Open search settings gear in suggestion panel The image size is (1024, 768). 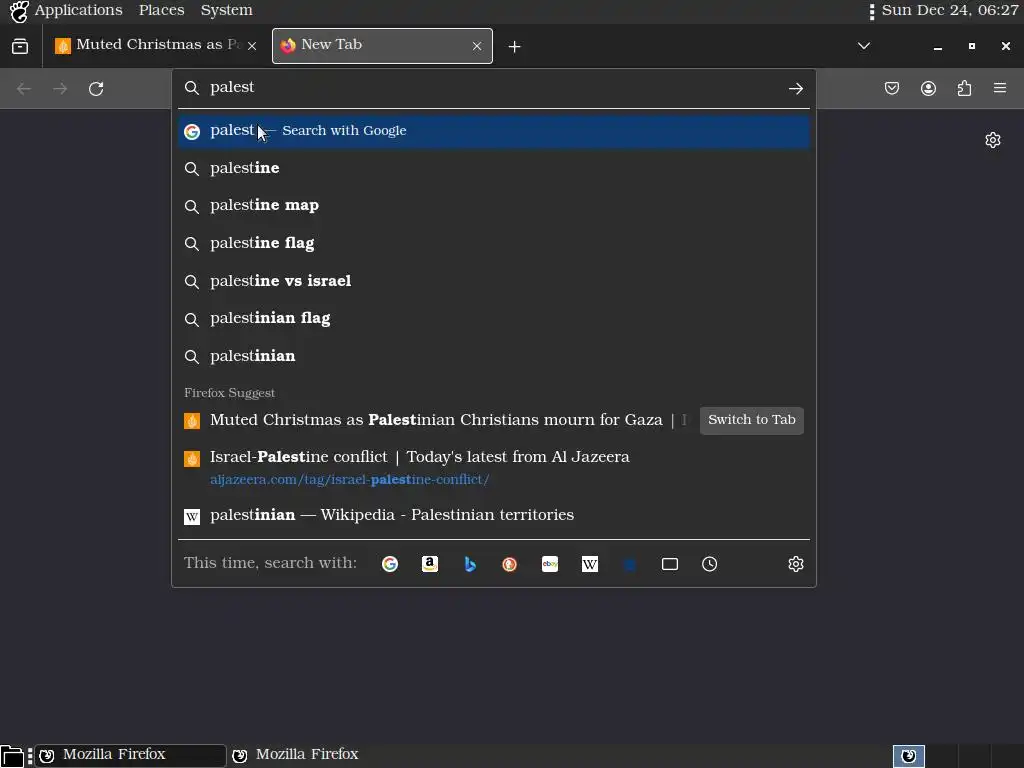pyautogui.click(x=795, y=564)
